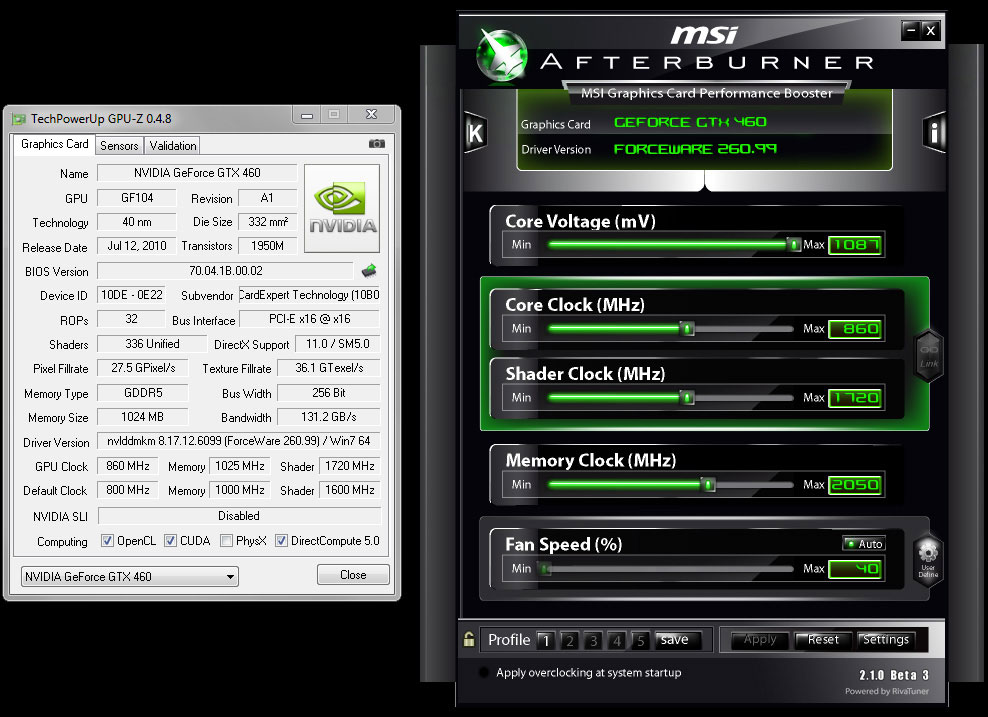Click the Core Voltage 1087 value field
This screenshot has height=717, width=988.
coord(855,244)
